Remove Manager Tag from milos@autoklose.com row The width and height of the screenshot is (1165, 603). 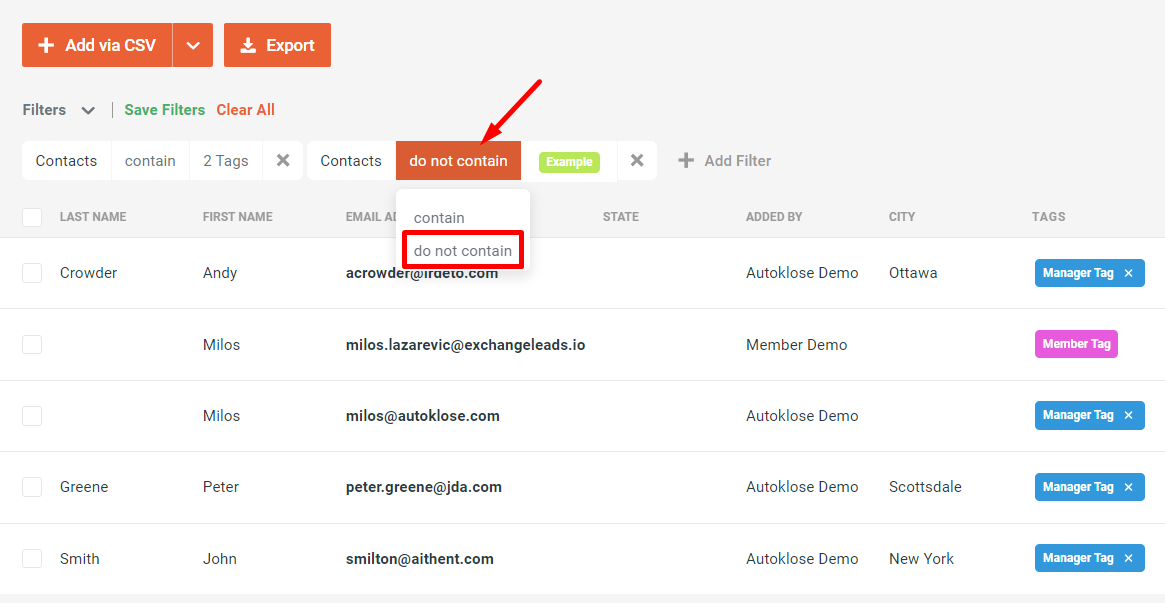point(1128,415)
